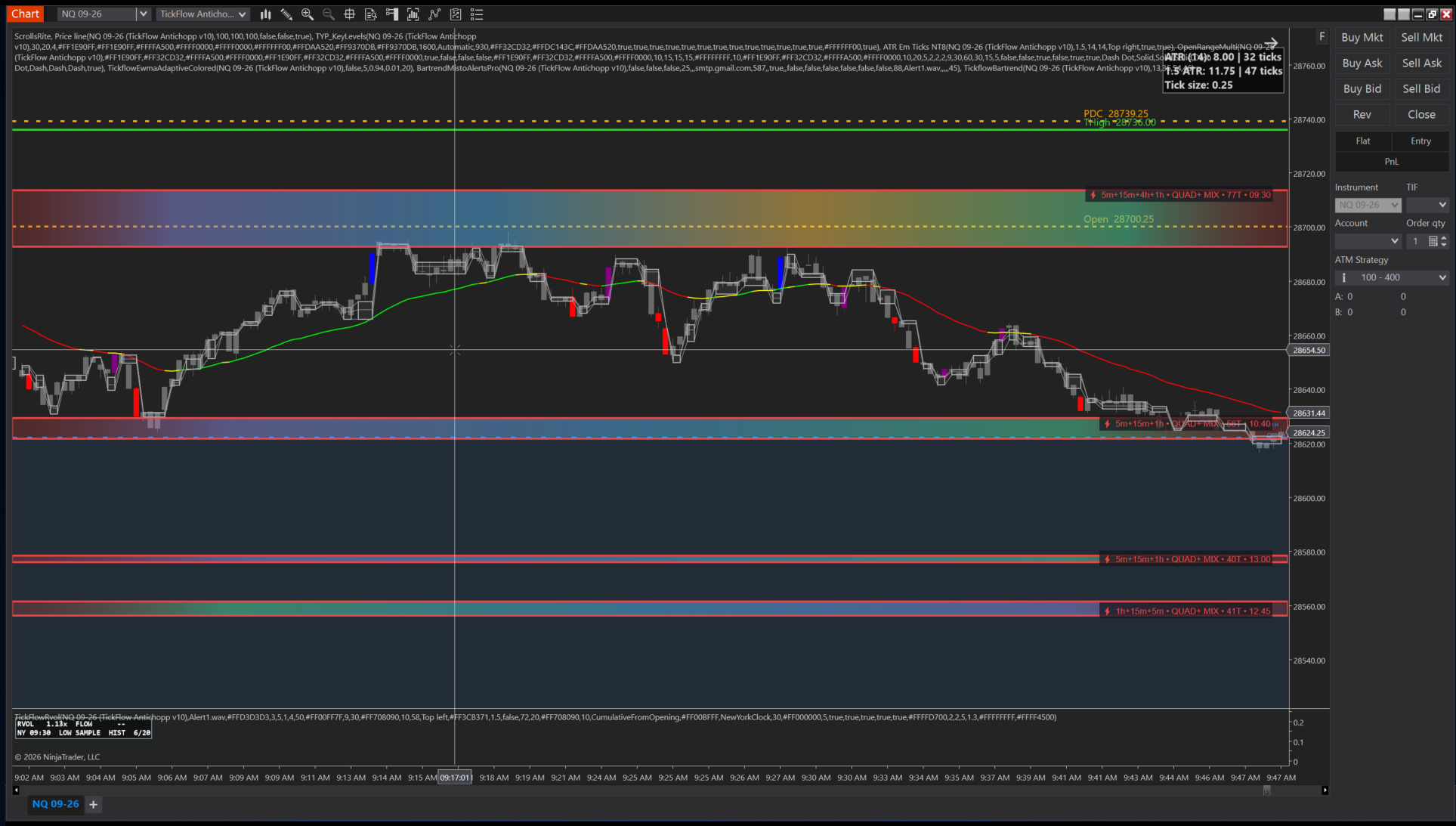Click the RVOL 1.13x FLOW info box
The width and height of the screenshot is (1456, 826).
83,729
